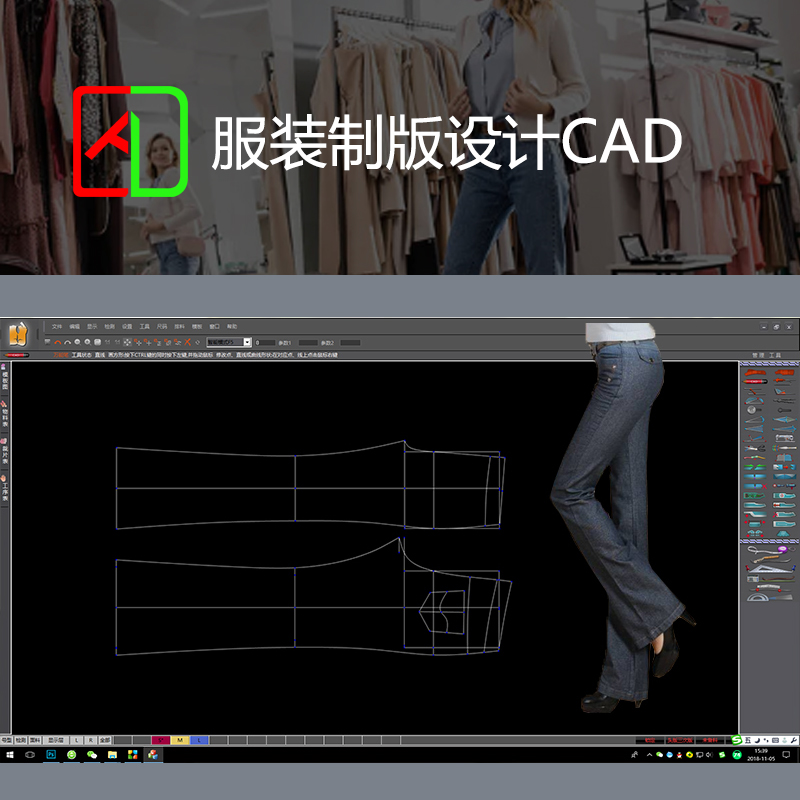The width and height of the screenshot is (800, 800).
Task: Select the magenta S size swatch
Action: point(161,740)
